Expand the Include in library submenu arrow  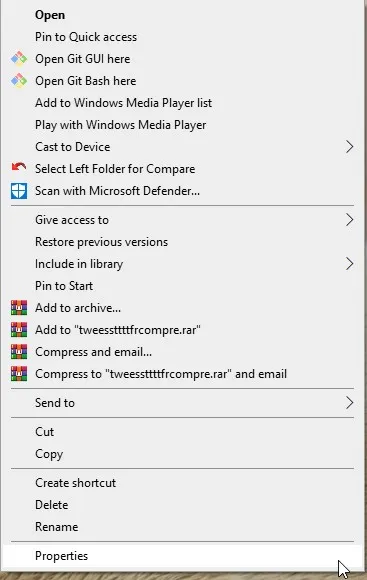point(350,264)
